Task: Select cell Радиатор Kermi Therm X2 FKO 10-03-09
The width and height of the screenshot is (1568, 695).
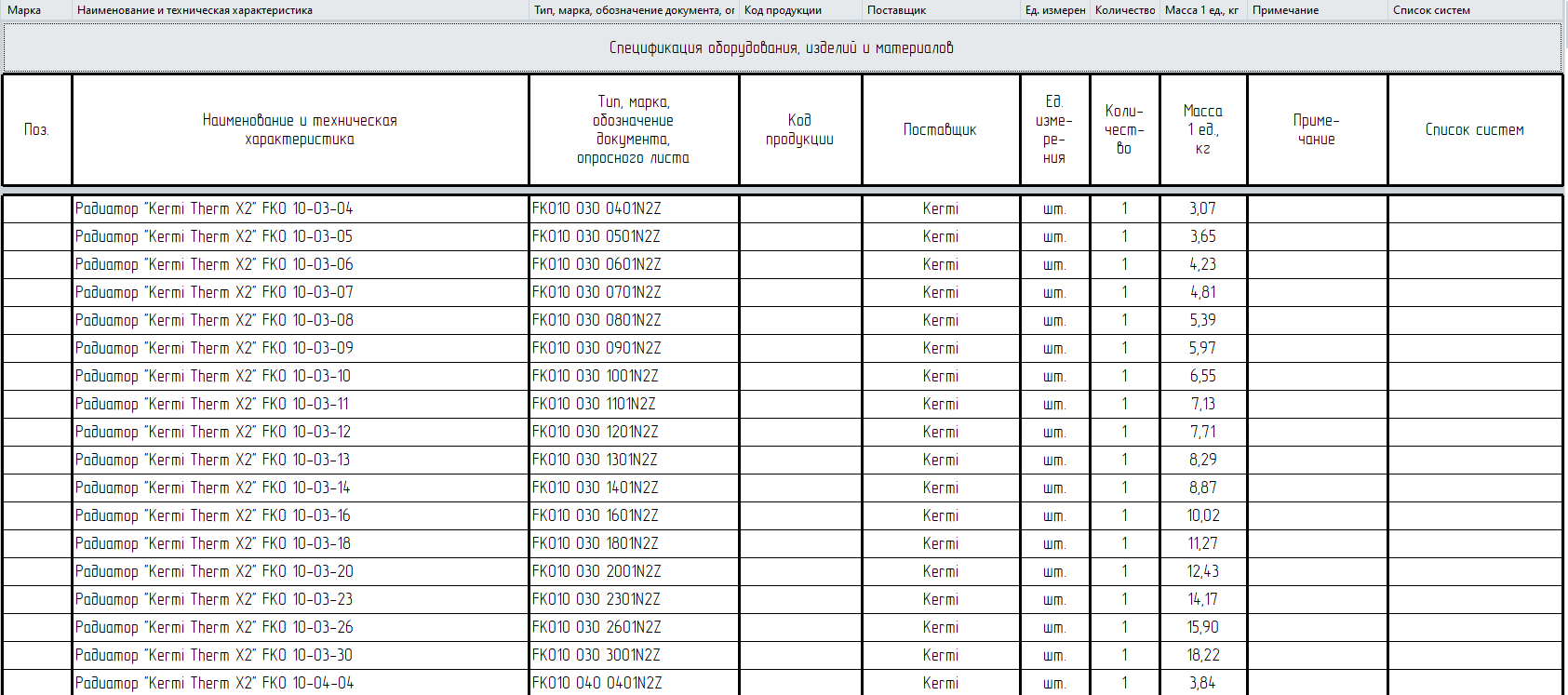Action: tap(301, 348)
